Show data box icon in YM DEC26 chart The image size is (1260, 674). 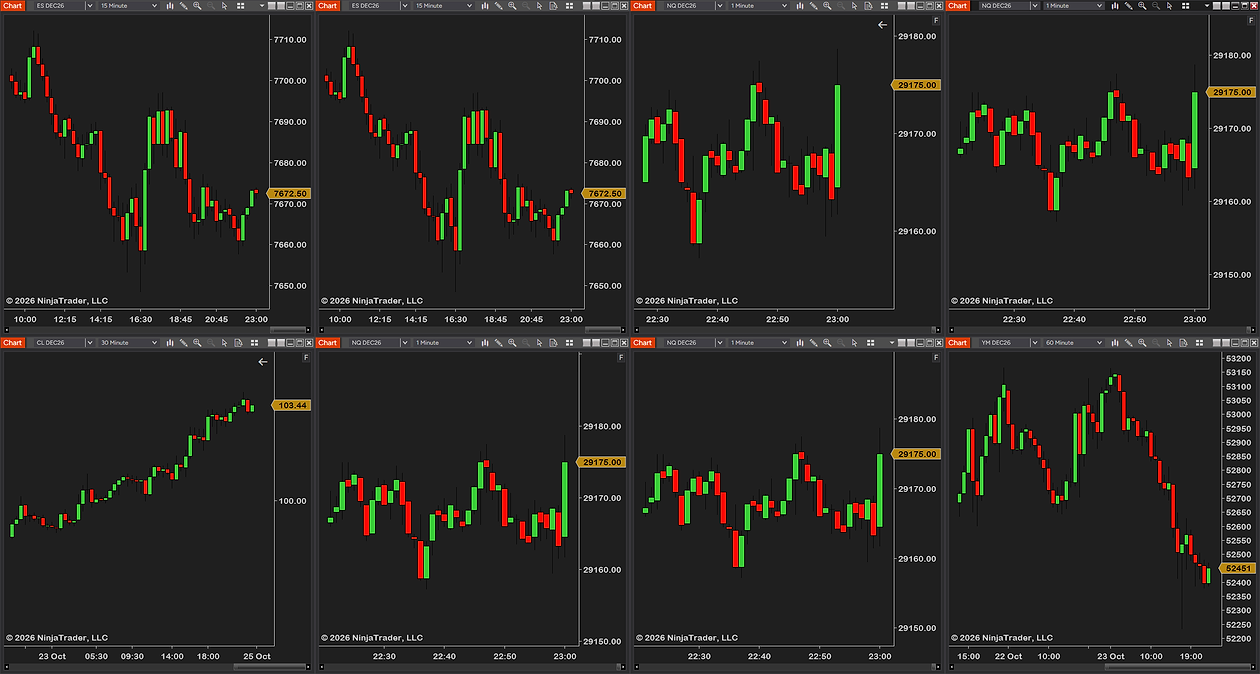1183,343
